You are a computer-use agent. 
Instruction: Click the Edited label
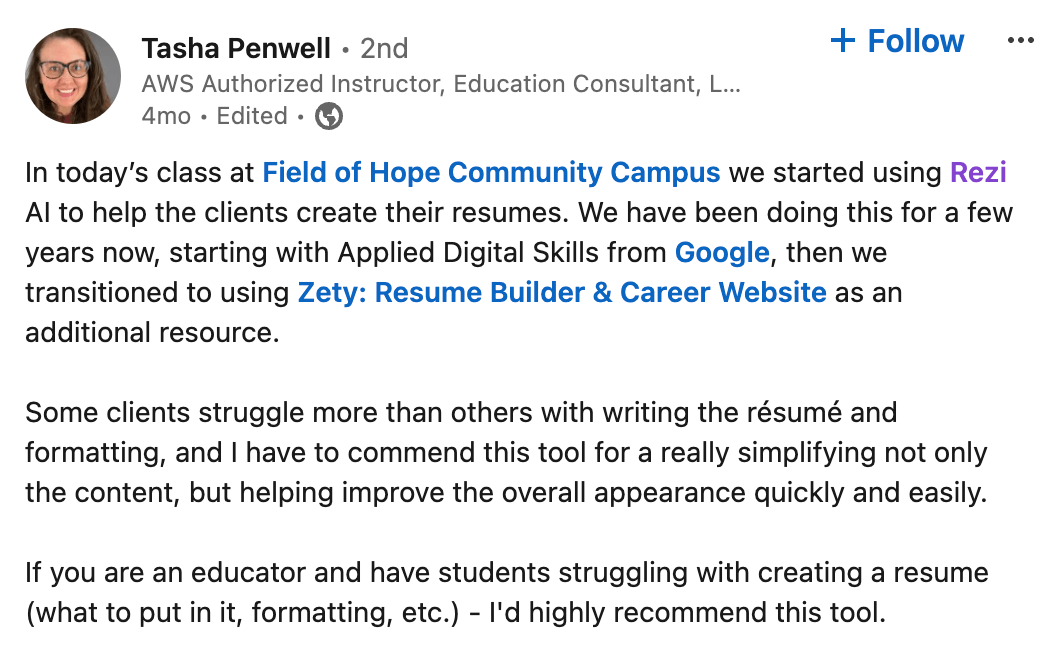click(x=252, y=116)
